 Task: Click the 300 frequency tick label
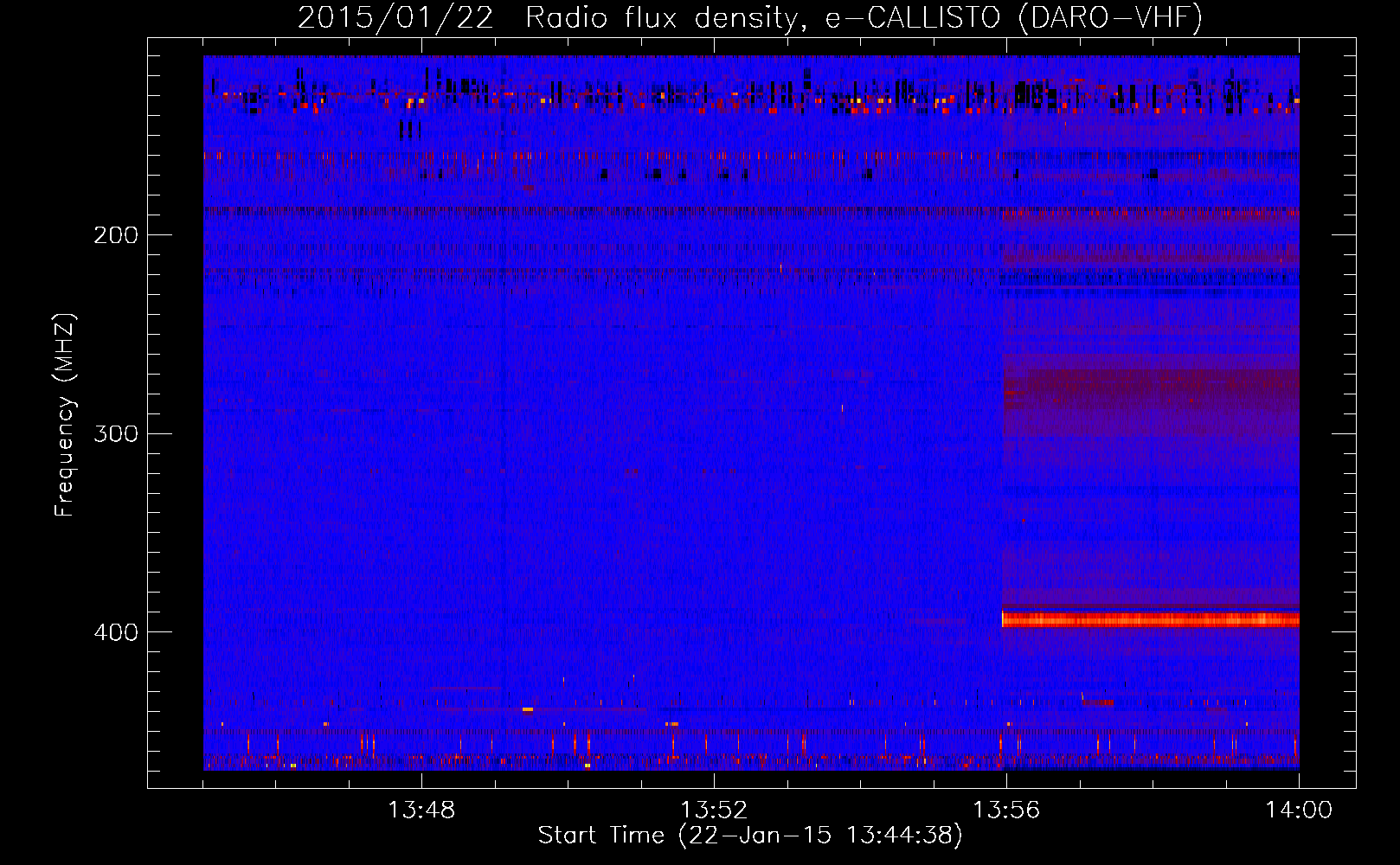(x=116, y=433)
